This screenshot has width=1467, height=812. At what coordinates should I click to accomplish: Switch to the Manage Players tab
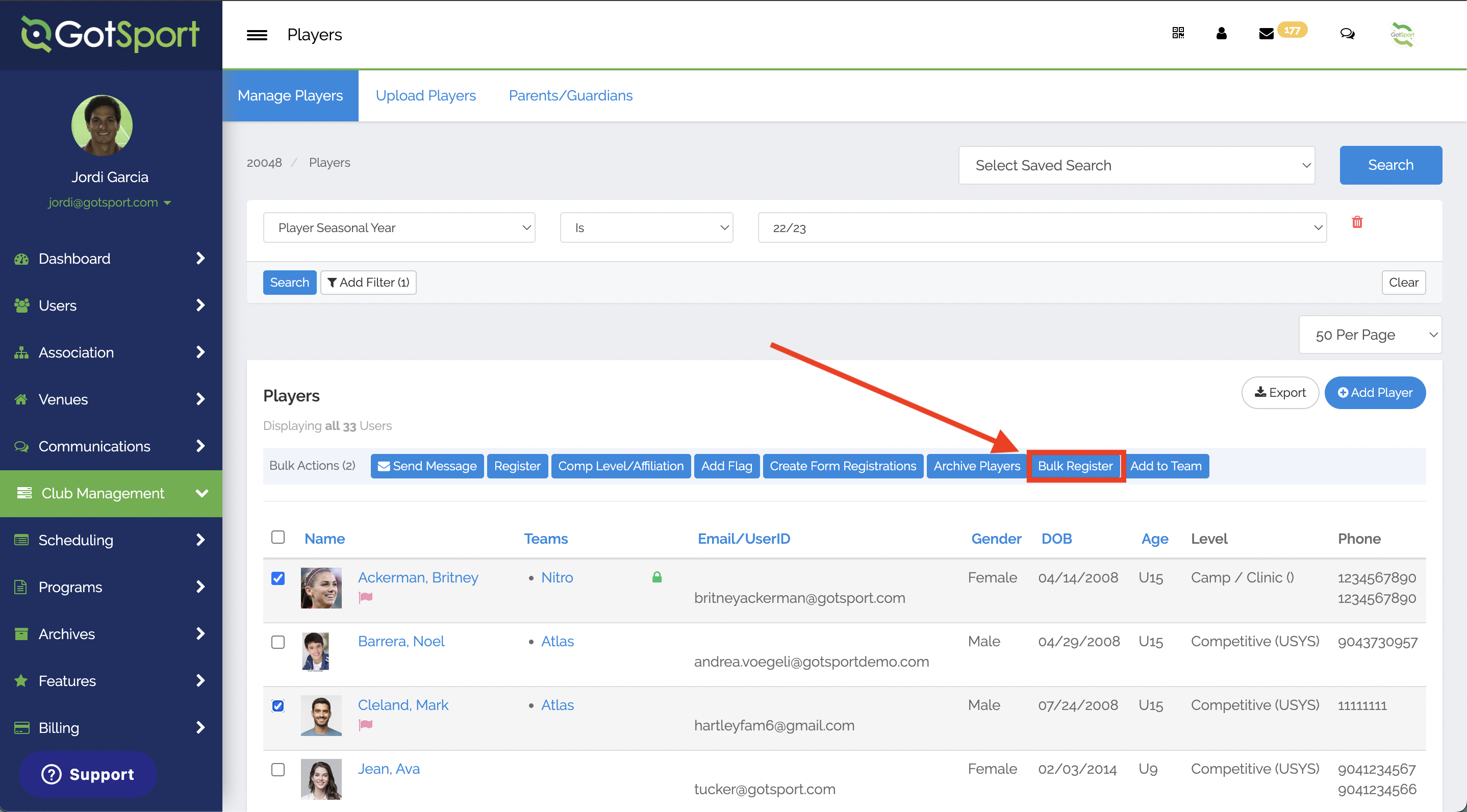tap(290, 96)
